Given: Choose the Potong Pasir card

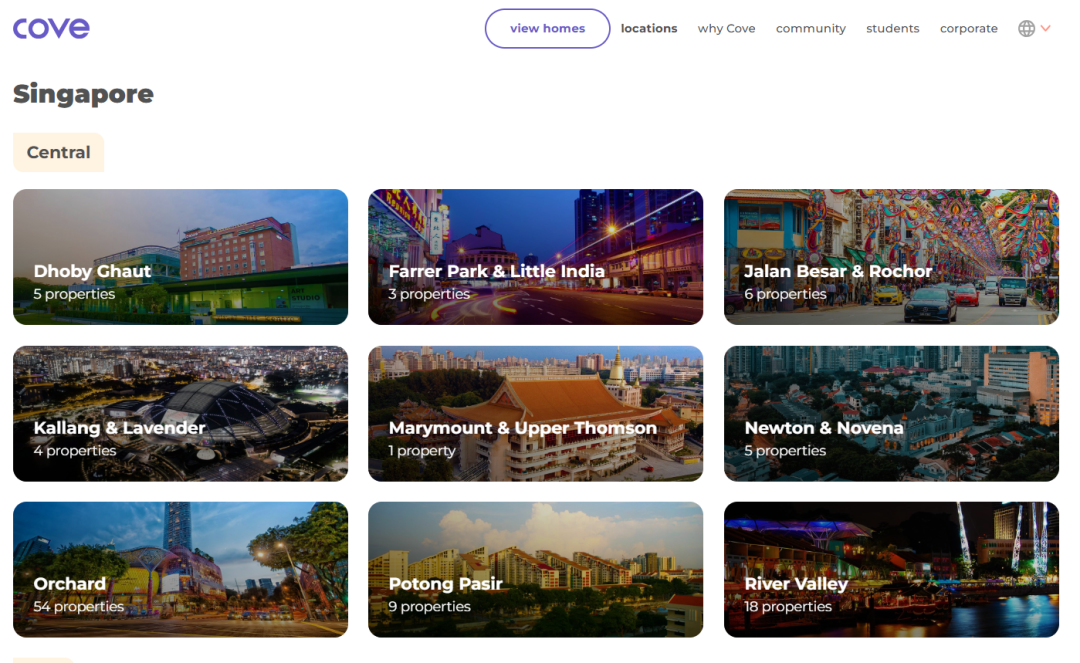Looking at the screenshot, I should [x=535, y=569].
